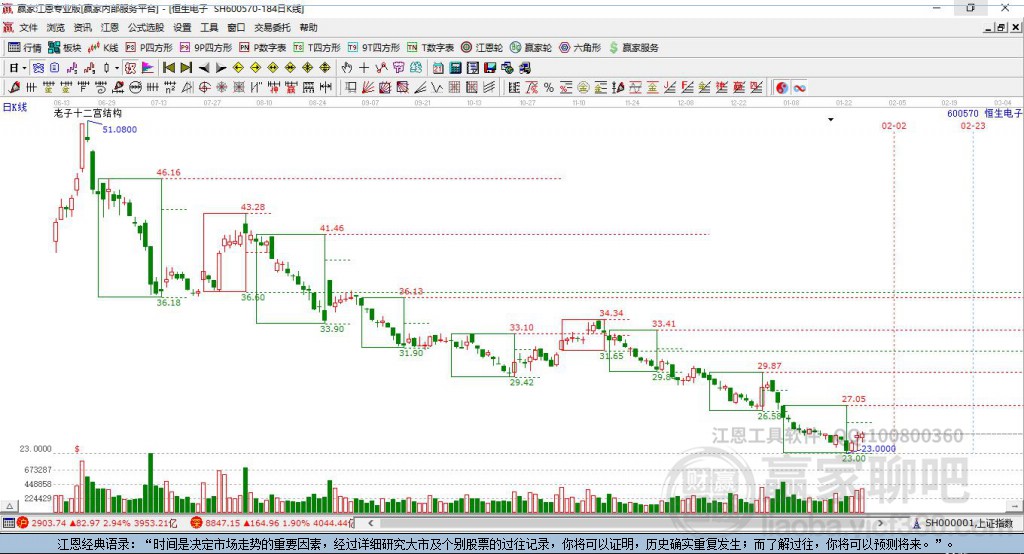Click the 老子十二宫结构 chart title

[88, 113]
